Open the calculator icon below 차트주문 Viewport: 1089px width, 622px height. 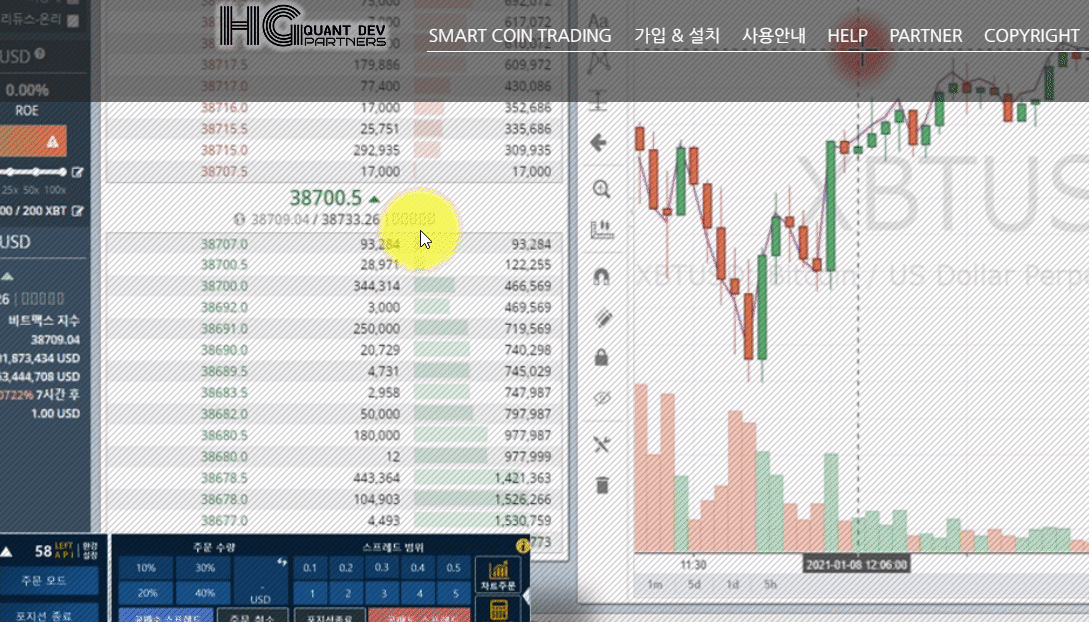coord(498,610)
